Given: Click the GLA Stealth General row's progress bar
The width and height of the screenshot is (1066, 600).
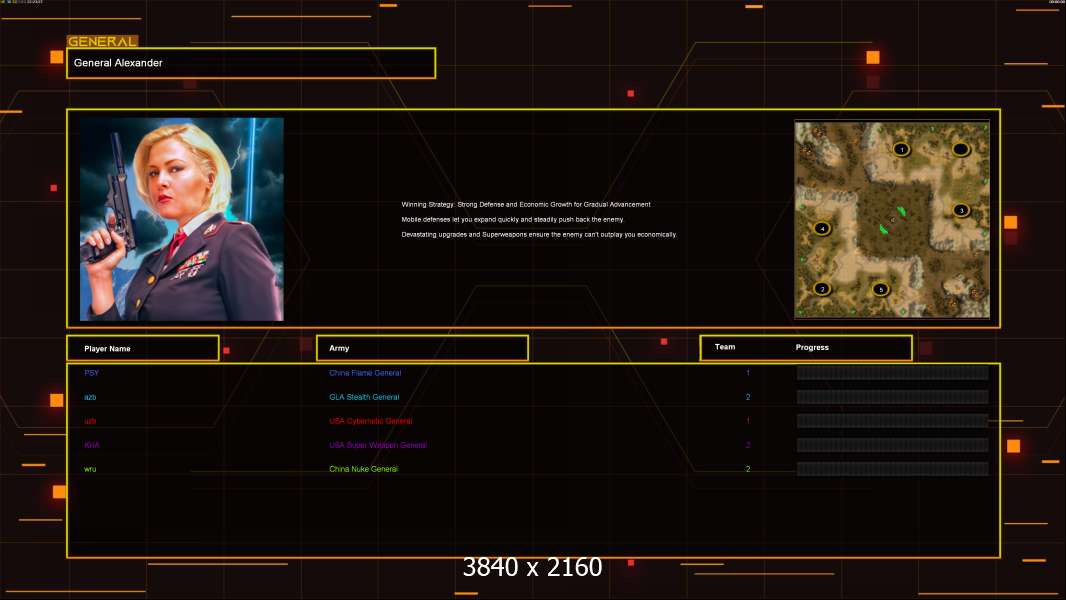Looking at the screenshot, I should [x=893, y=397].
